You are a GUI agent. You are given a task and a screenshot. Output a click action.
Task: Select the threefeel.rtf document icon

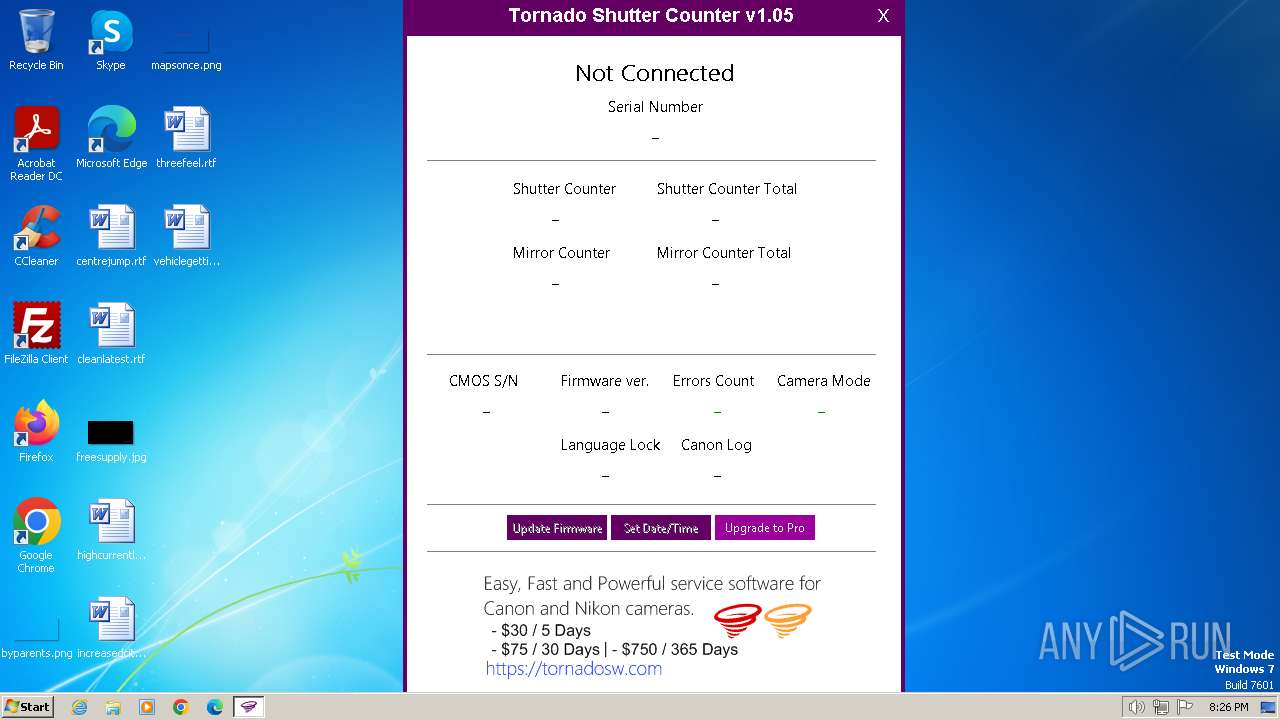[186, 138]
